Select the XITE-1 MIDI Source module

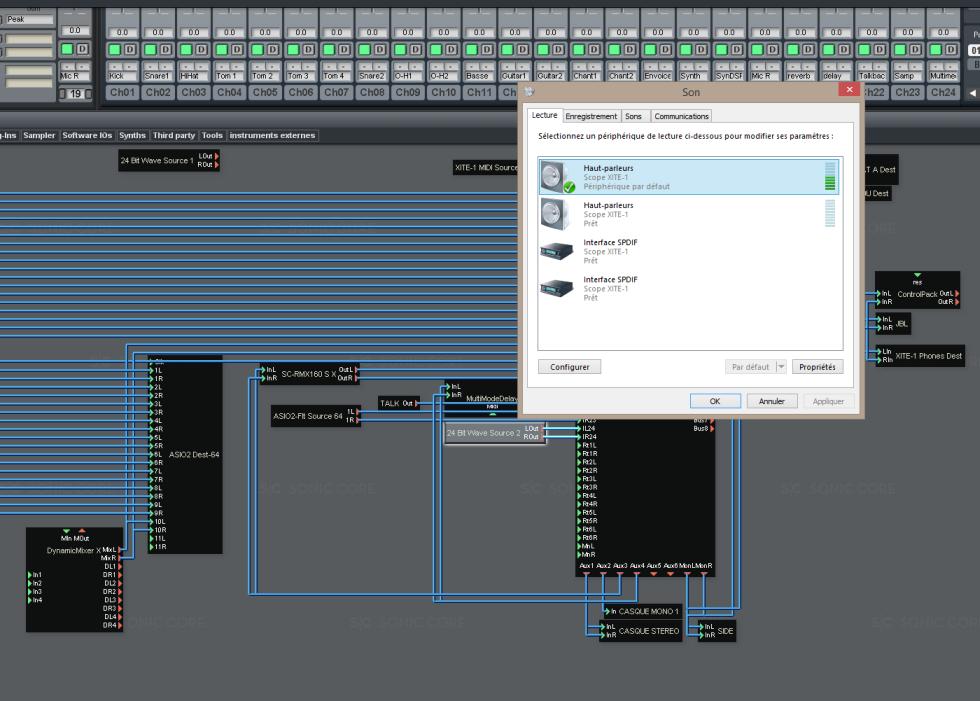(486, 167)
